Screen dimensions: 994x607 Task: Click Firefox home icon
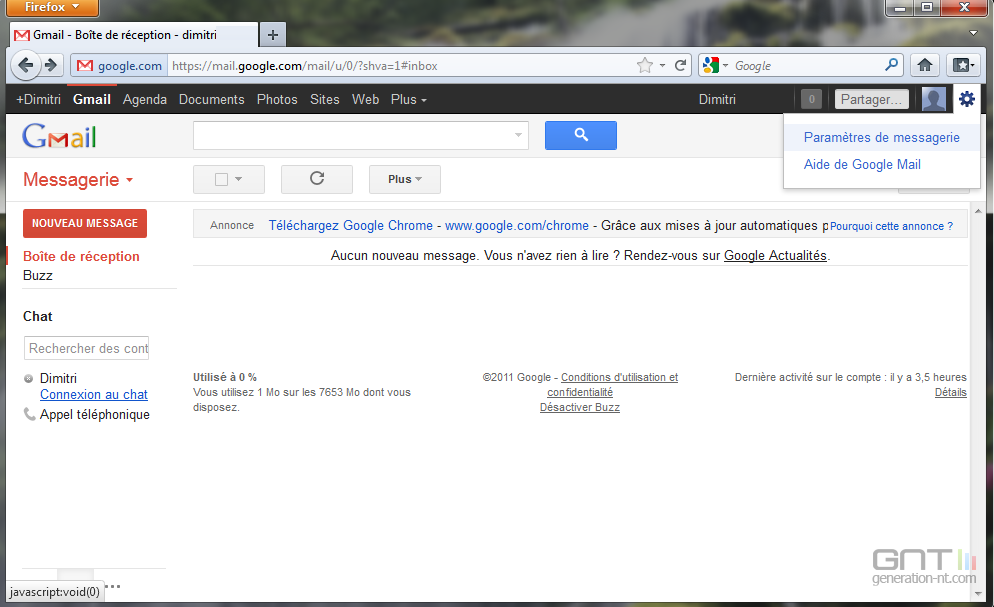pyautogui.click(x=925, y=65)
